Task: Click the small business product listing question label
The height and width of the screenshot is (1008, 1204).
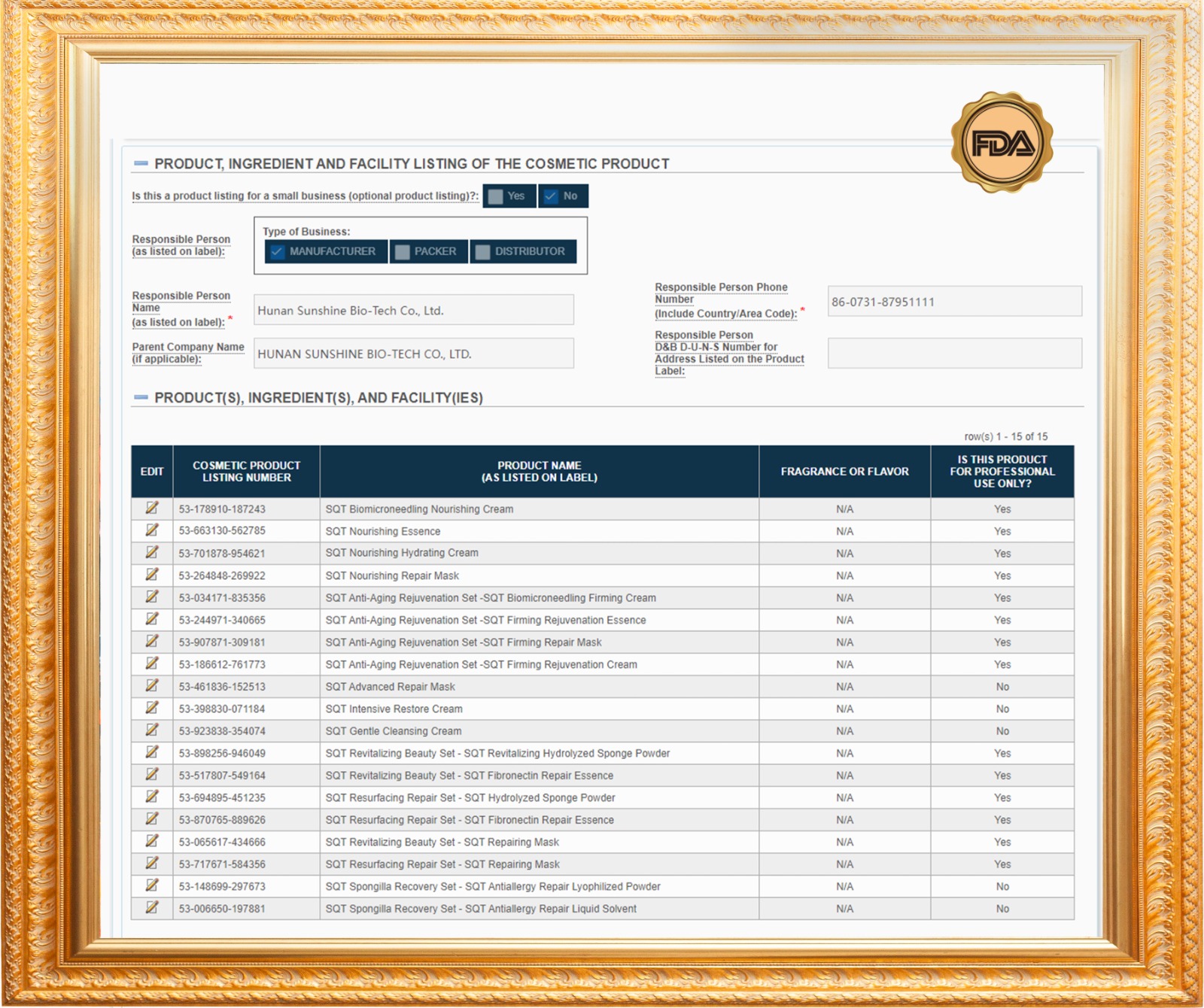Action: pyautogui.click(x=306, y=196)
